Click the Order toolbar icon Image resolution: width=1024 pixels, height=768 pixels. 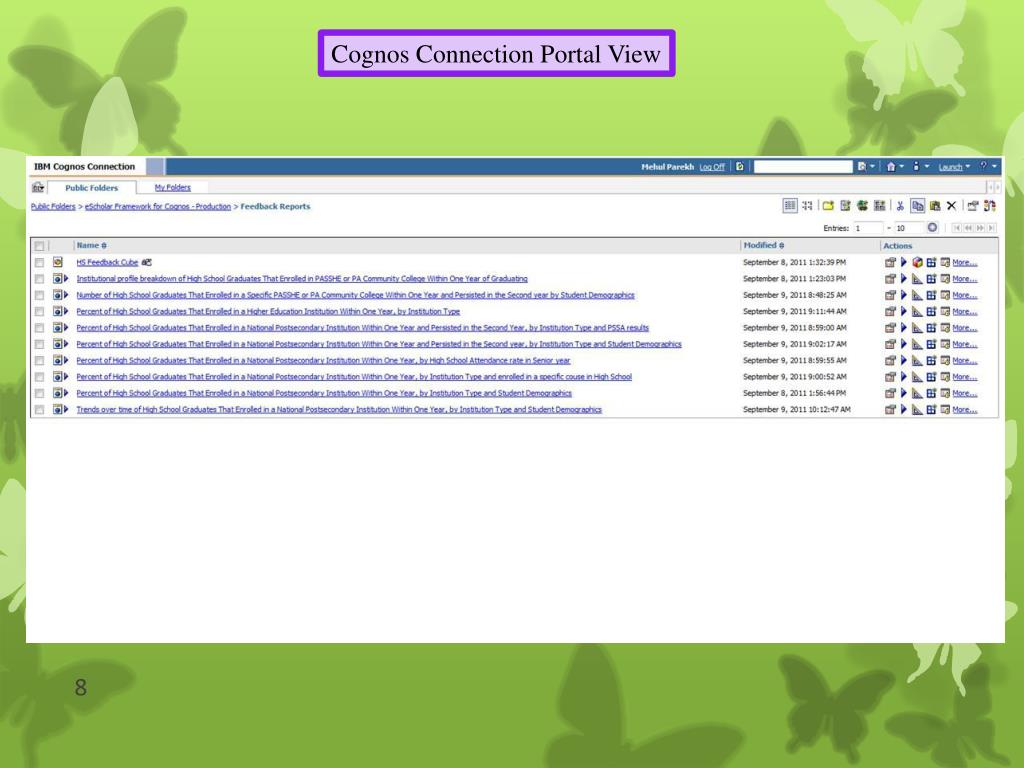pyautogui.click(x=989, y=206)
